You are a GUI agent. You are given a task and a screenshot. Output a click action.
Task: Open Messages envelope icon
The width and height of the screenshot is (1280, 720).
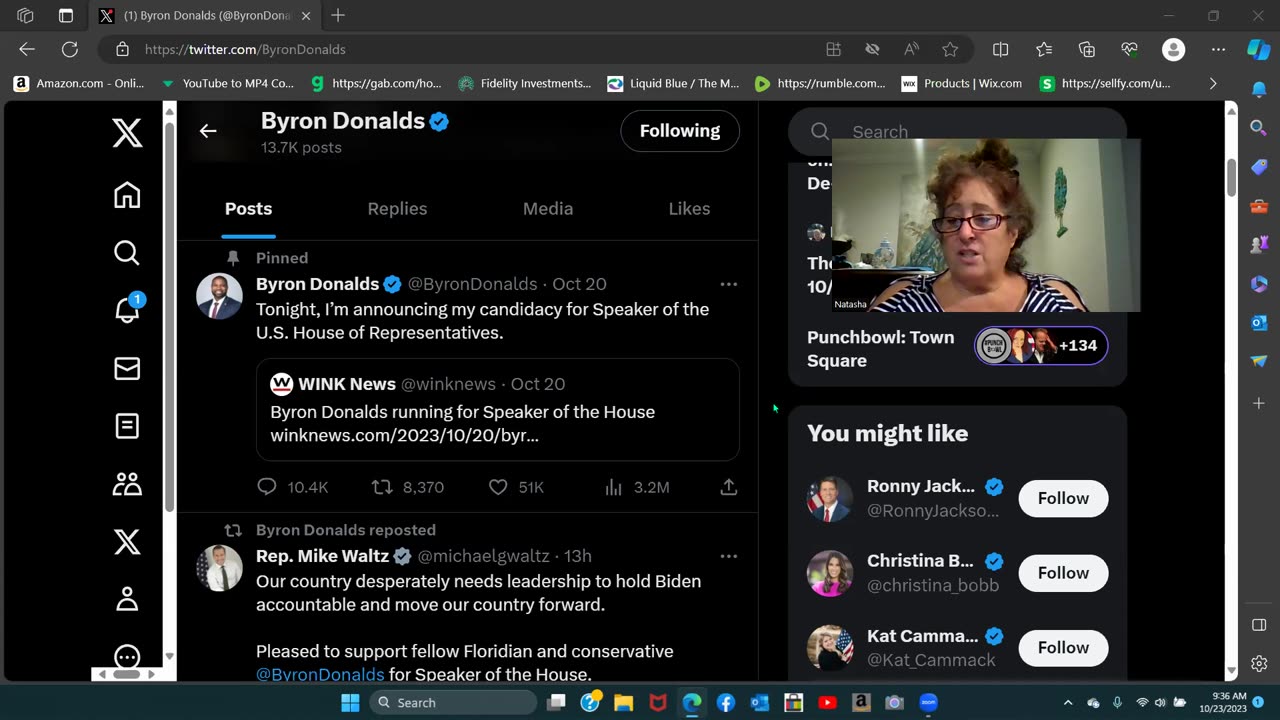(127, 369)
